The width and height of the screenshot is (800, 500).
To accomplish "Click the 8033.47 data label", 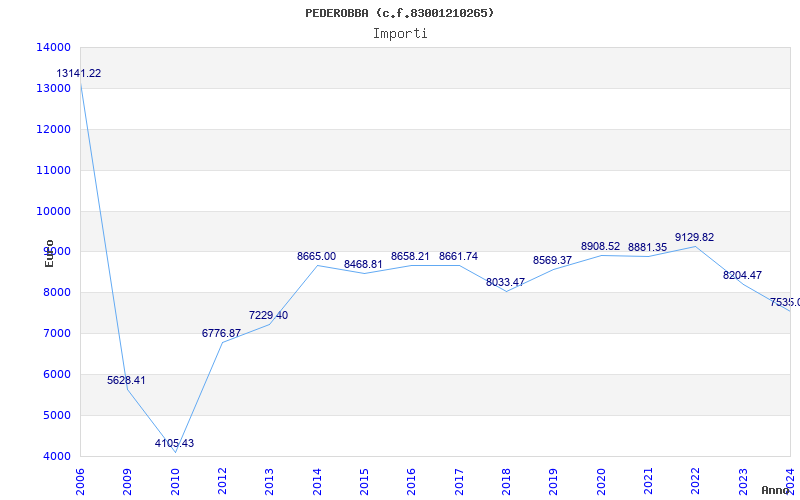I will coord(505,283).
